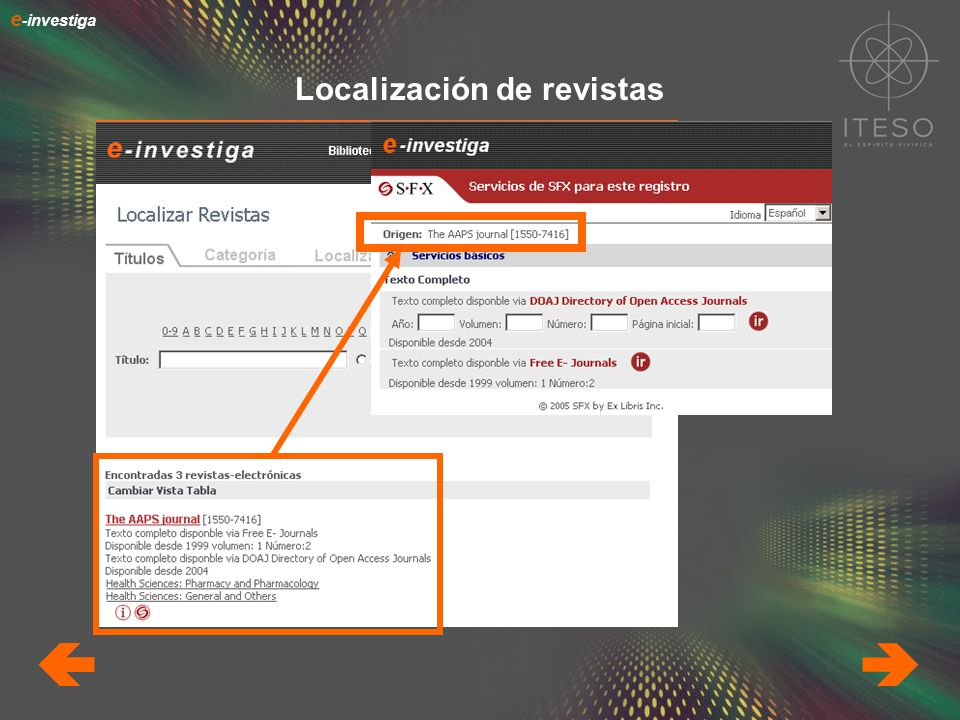Browse titles starting with letter M
960x720 pixels.
(315, 331)
